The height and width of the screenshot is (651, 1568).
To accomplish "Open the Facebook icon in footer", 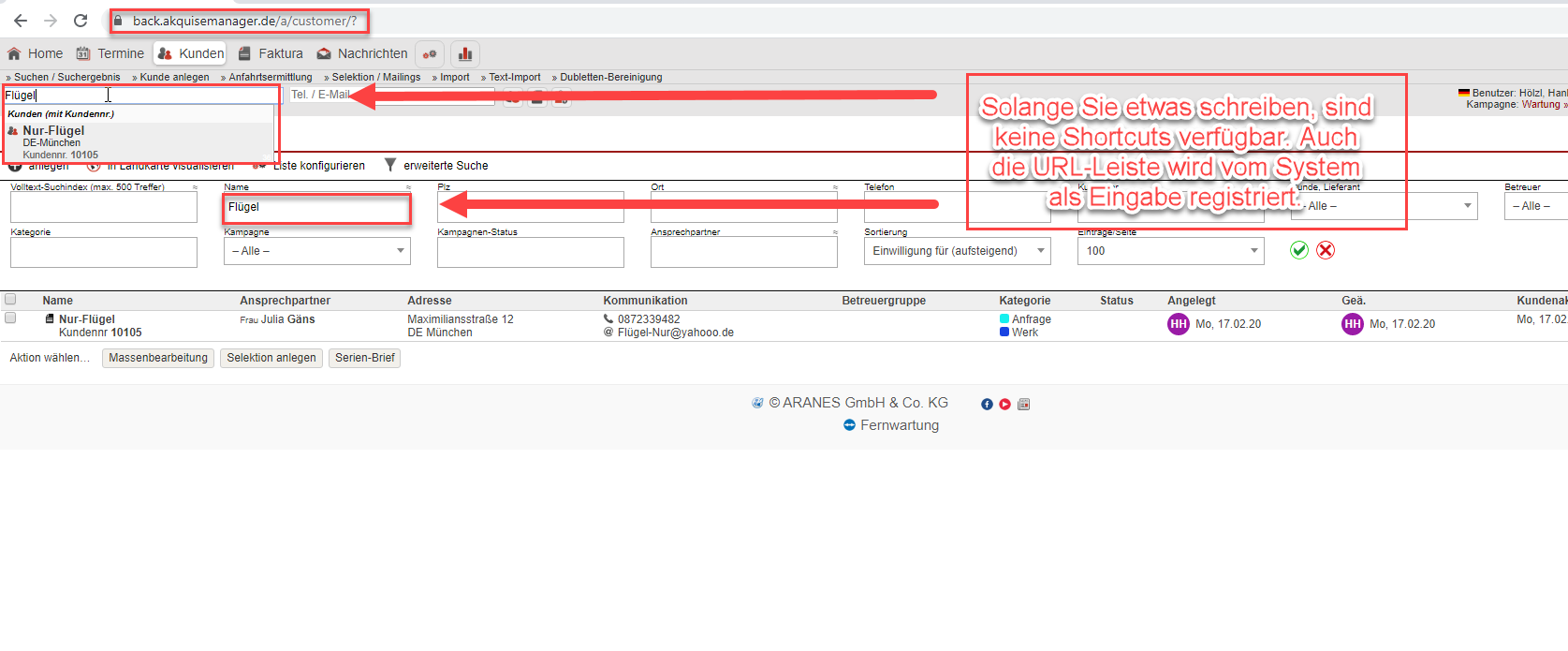I will point(987,405).
